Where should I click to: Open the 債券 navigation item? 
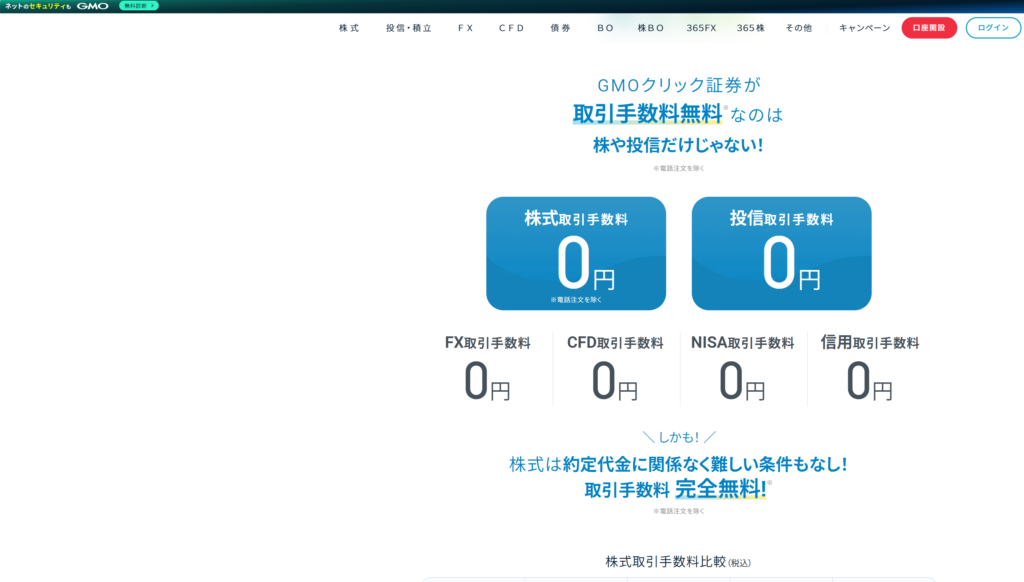(560, 28)
